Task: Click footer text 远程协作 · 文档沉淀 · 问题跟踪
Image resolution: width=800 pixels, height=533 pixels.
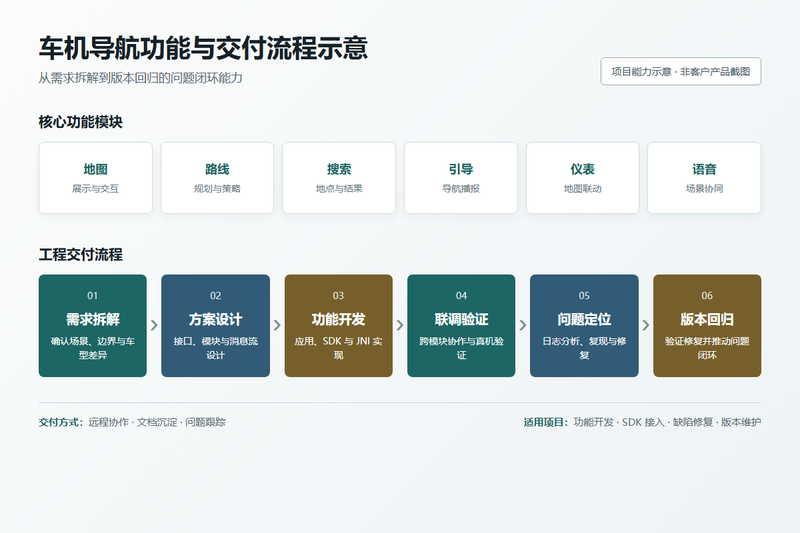Action: pyautogui.click(x=157, y=422)
